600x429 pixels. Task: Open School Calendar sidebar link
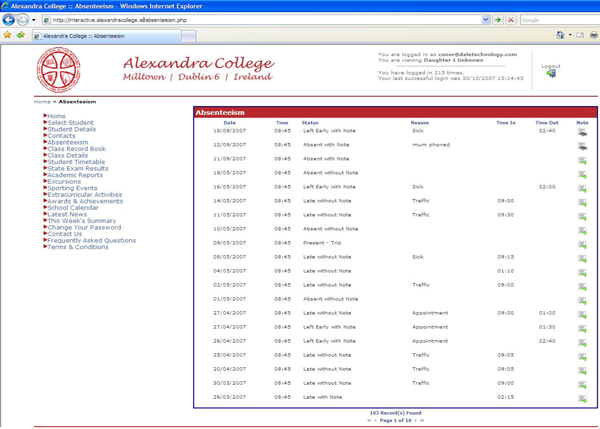[x=73, y=207]
